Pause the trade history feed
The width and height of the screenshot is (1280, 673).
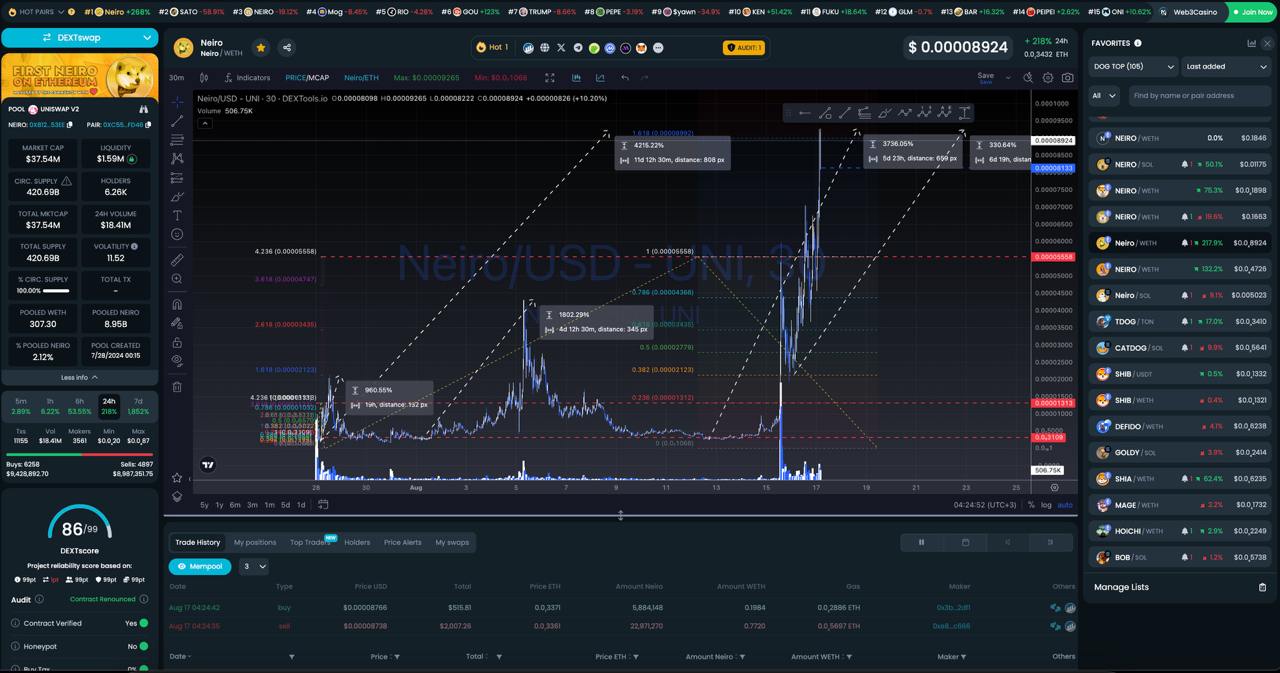tap(921, 542)
